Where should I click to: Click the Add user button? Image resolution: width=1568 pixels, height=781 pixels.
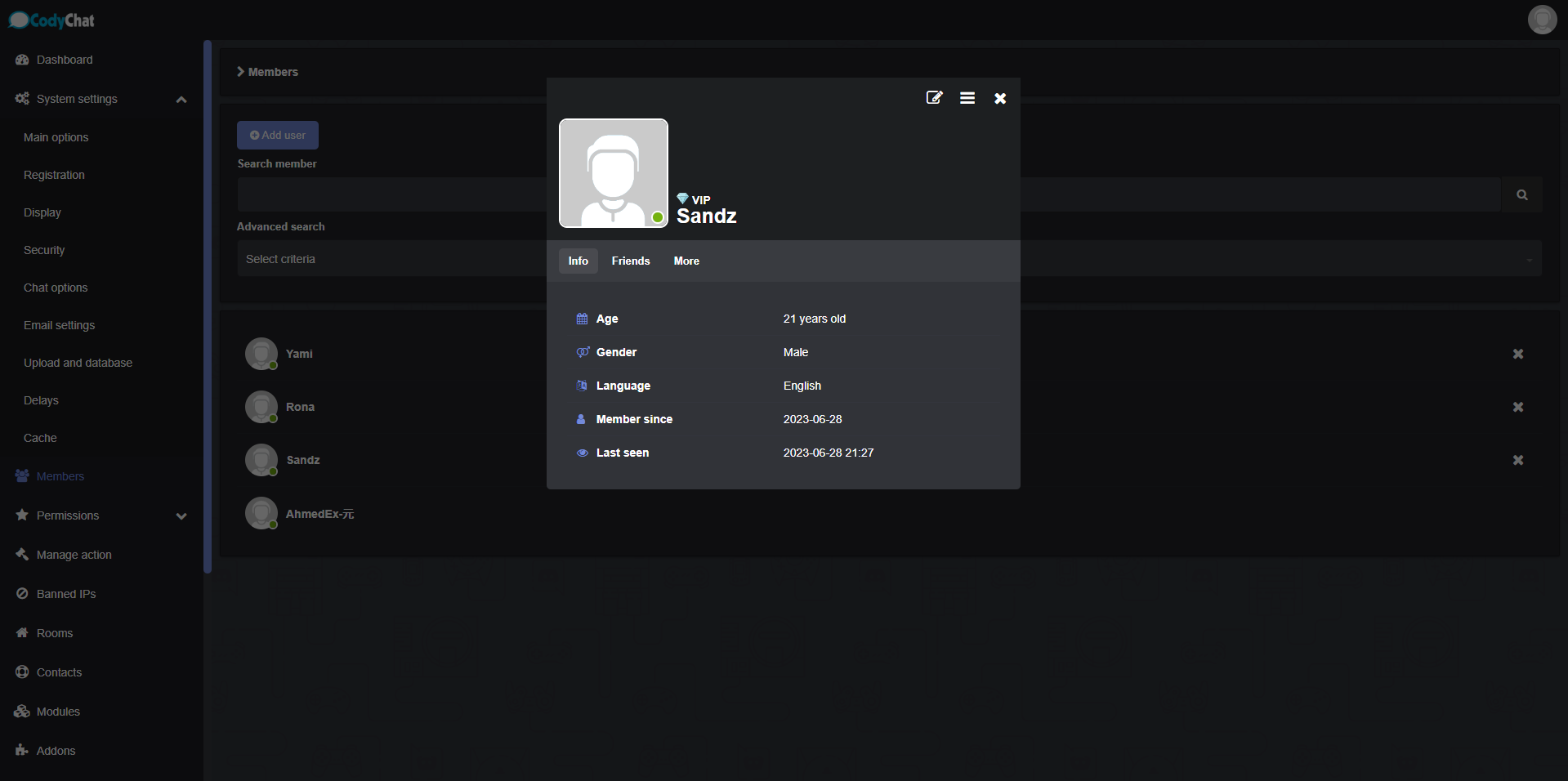click(x=277, y=135)
